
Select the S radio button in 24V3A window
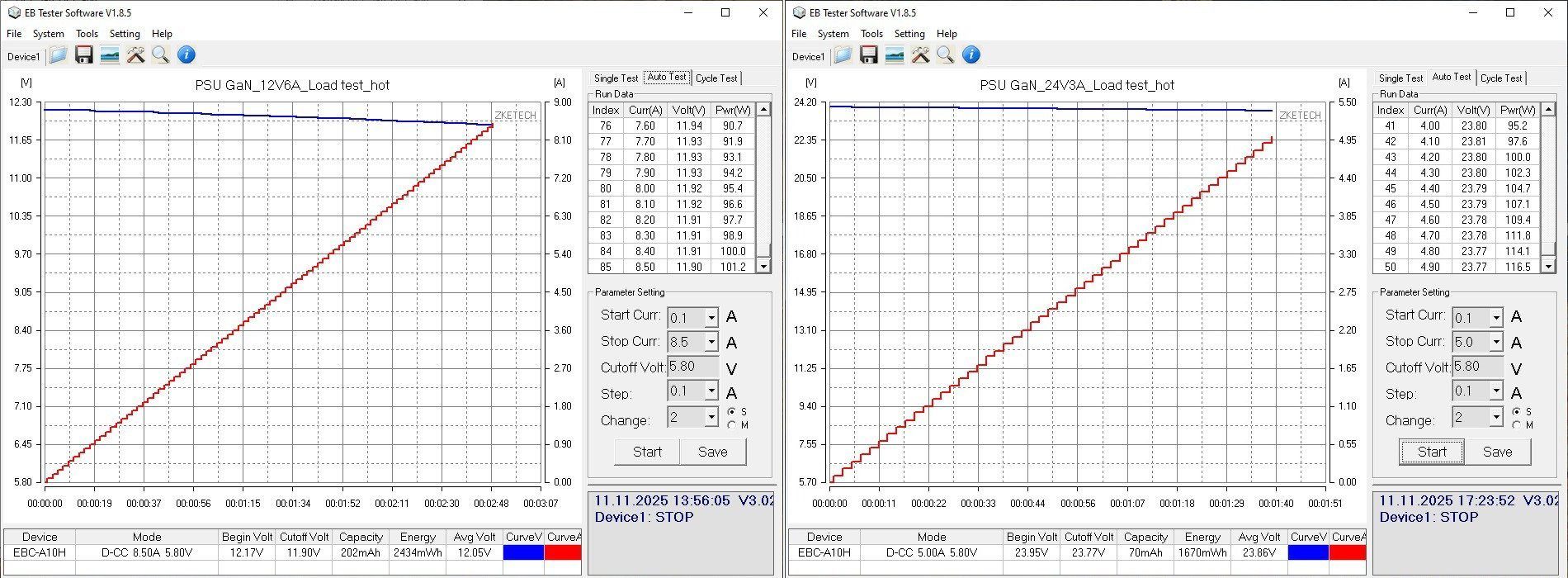1517,411
